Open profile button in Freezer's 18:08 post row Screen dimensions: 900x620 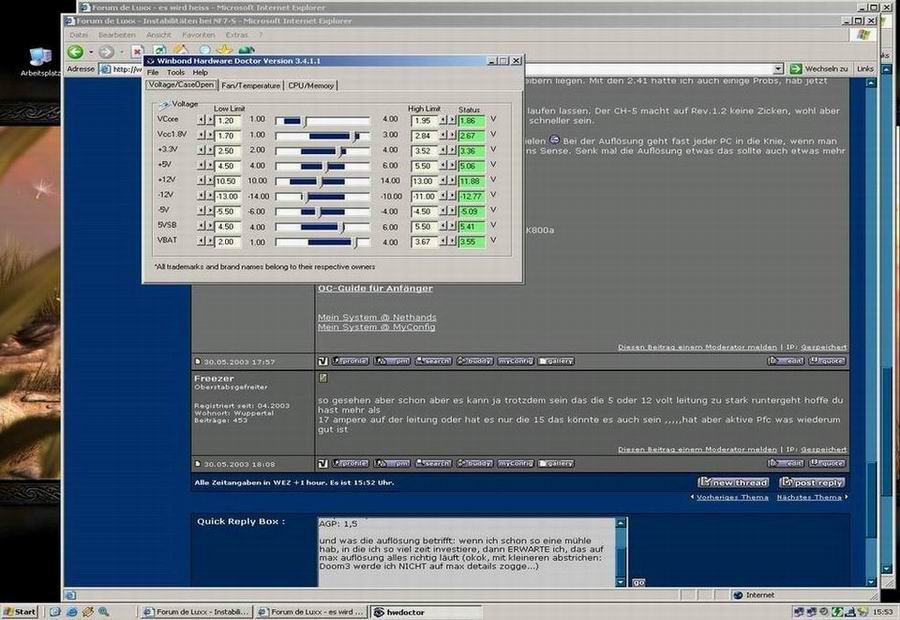pyautogui.click(x=350, y=463)
